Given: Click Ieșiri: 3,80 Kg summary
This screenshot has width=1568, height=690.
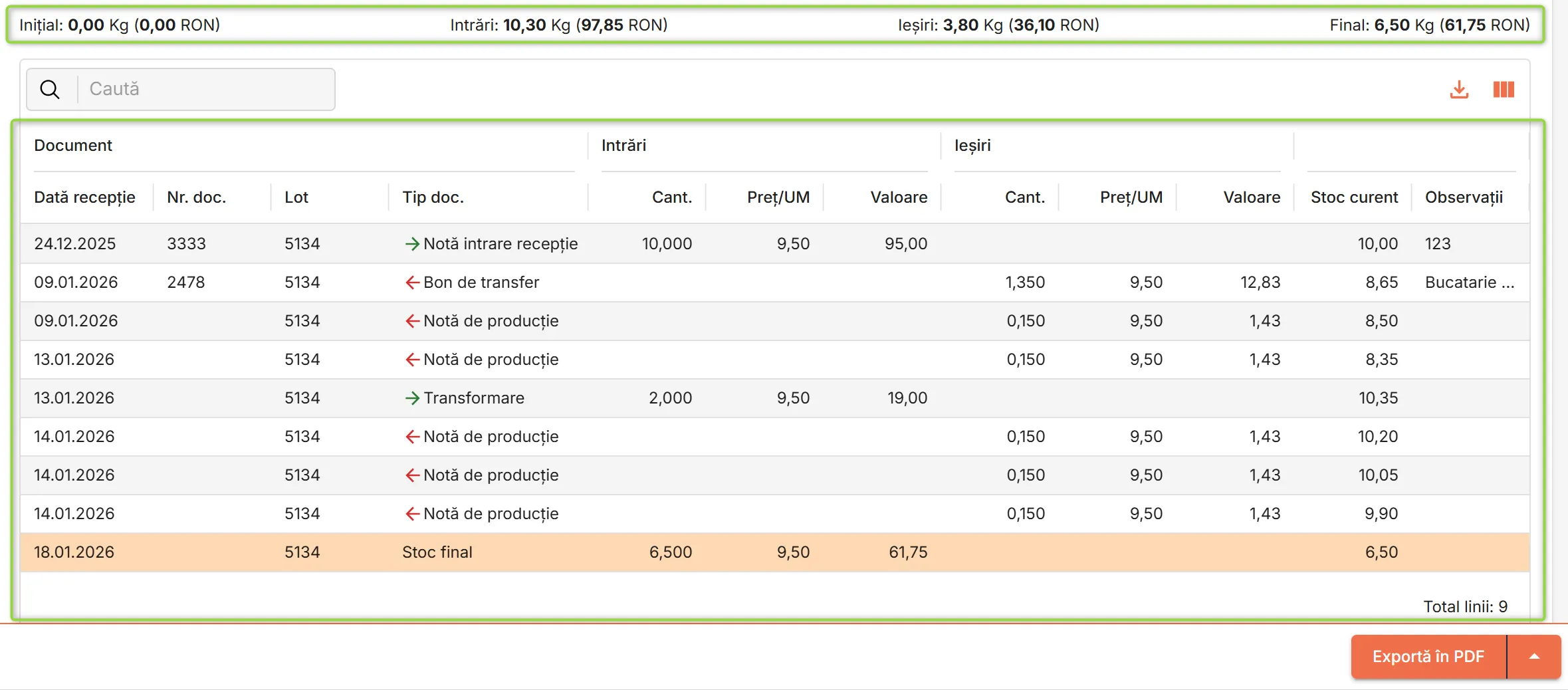Looking at the screenshot, I should (998, 25).
